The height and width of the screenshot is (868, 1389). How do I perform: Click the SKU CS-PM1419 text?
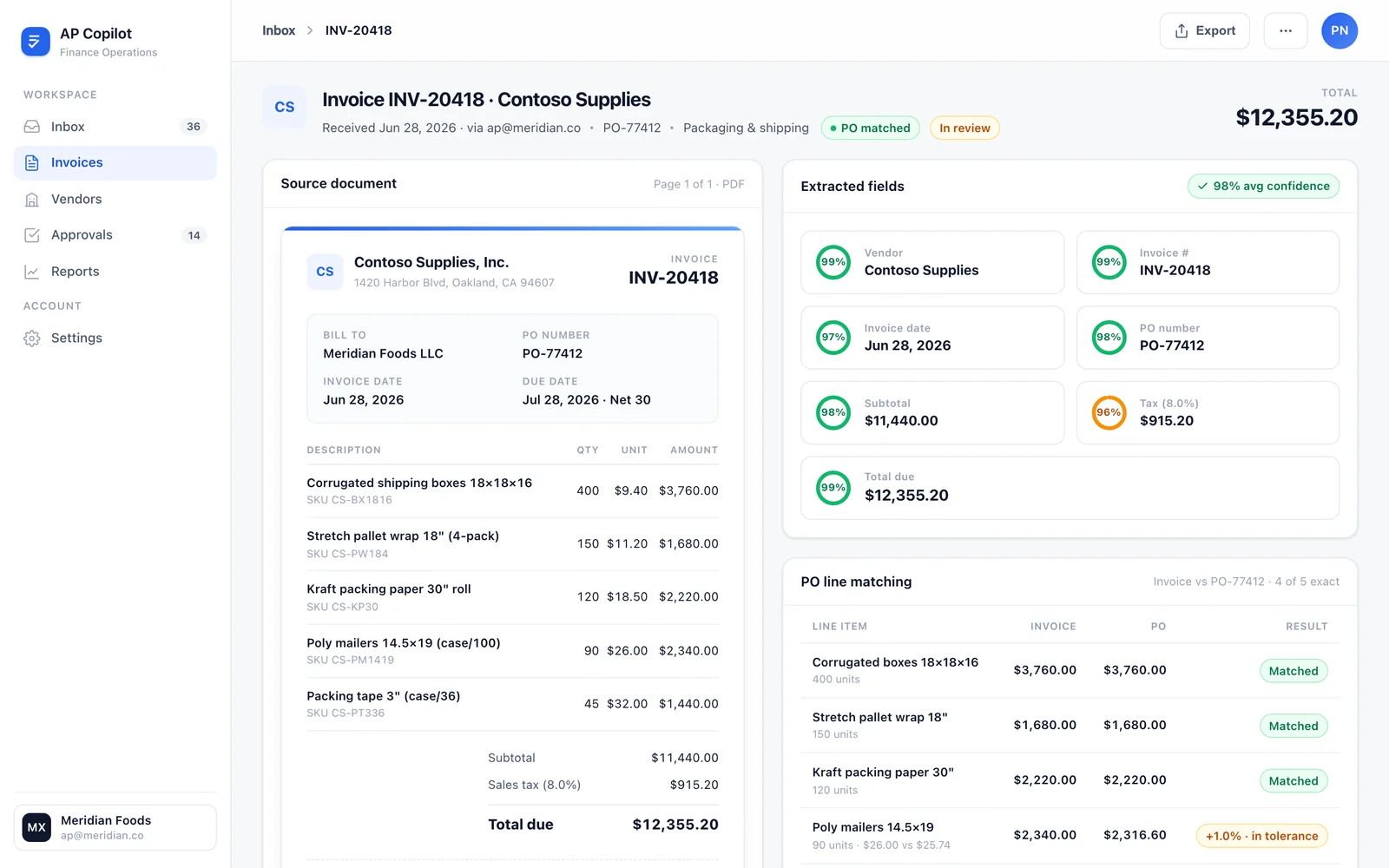pyautogui.click(x=350, y=661)
